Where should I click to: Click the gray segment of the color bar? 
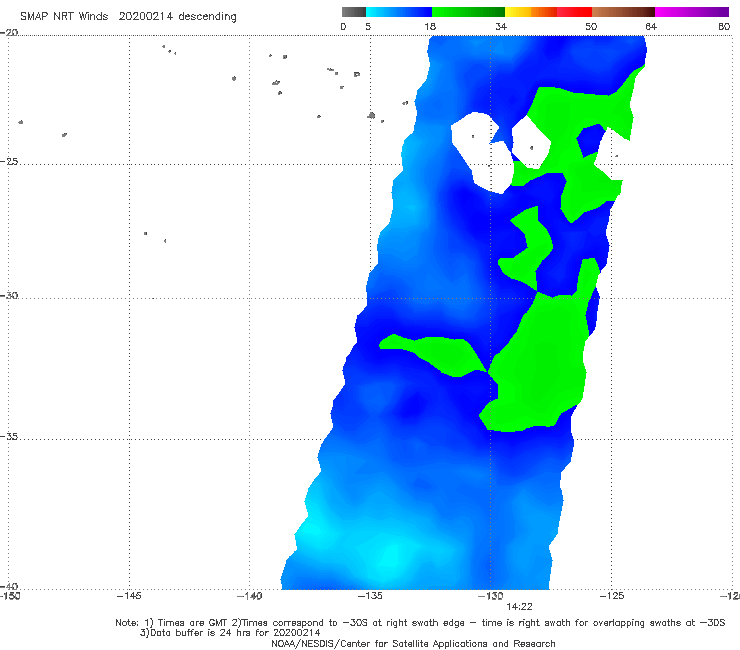[x=354, y=12]
